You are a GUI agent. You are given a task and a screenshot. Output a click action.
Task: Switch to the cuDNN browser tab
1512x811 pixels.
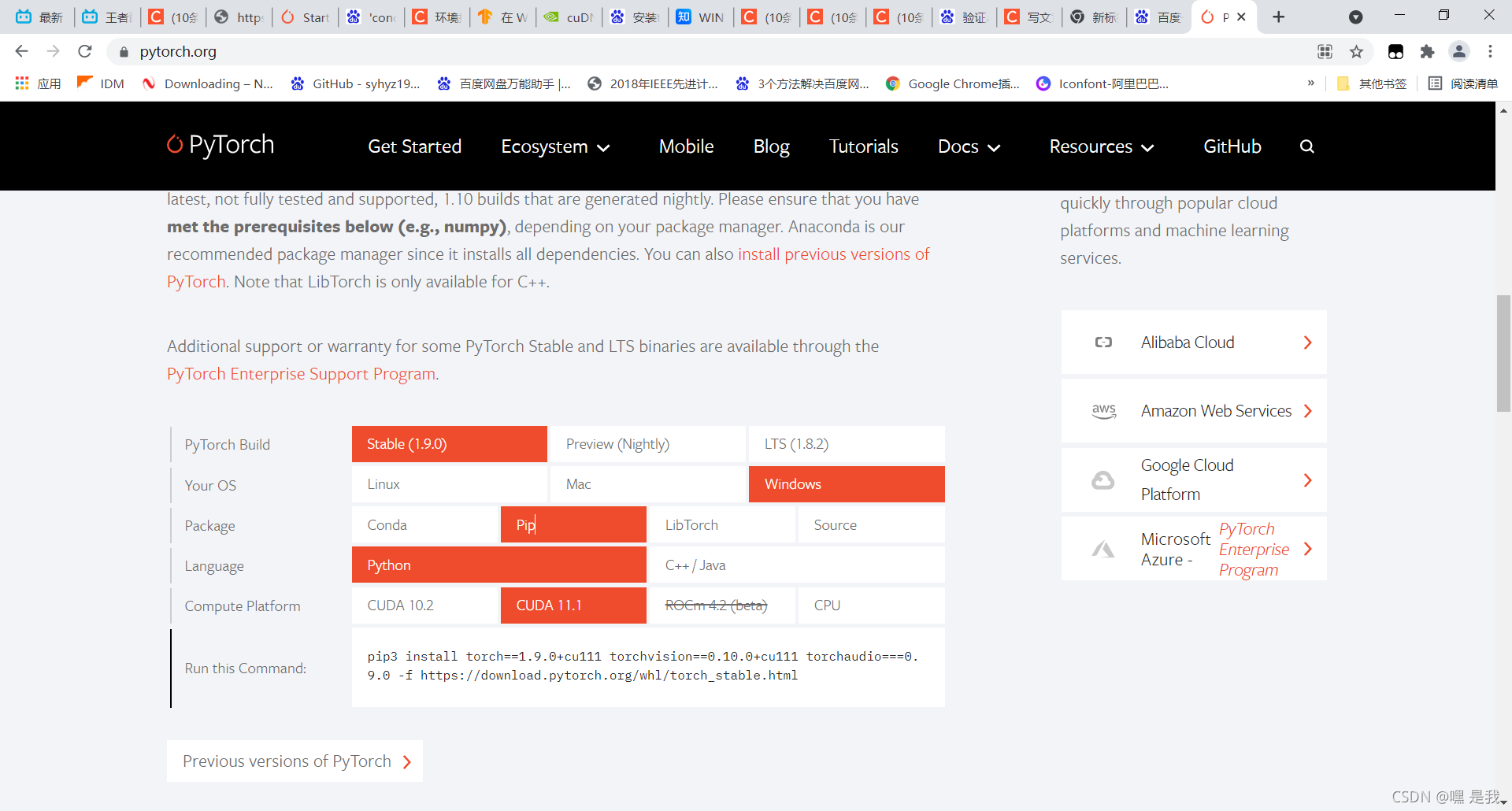coord(570,17)
